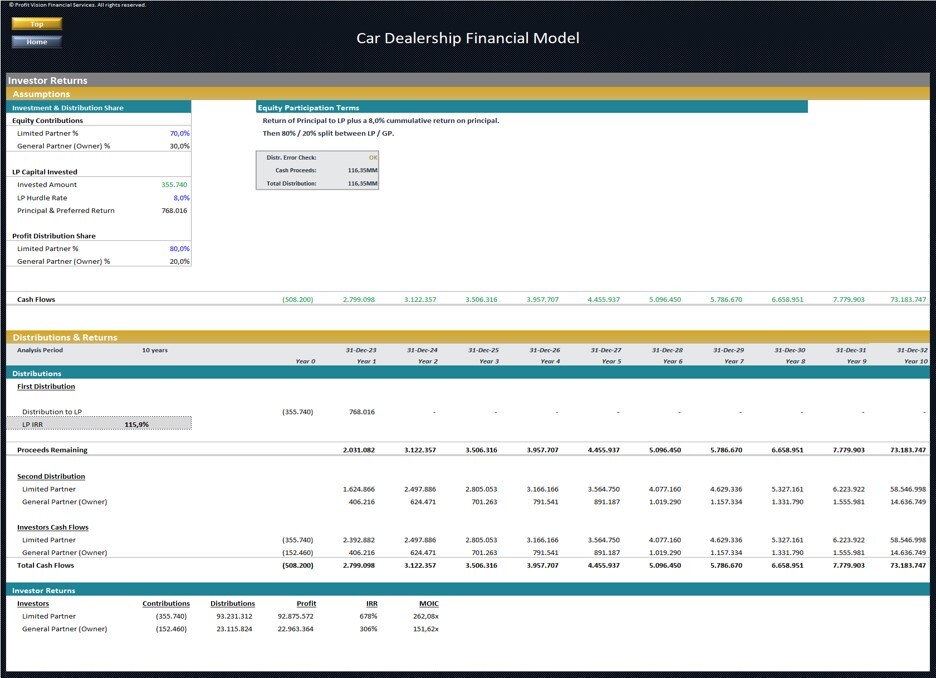The height and width of the screenshot is (678, 936).
Task: Click the Distributions & Returns section header
Action: pyautogui.click(x=64, y=338)
